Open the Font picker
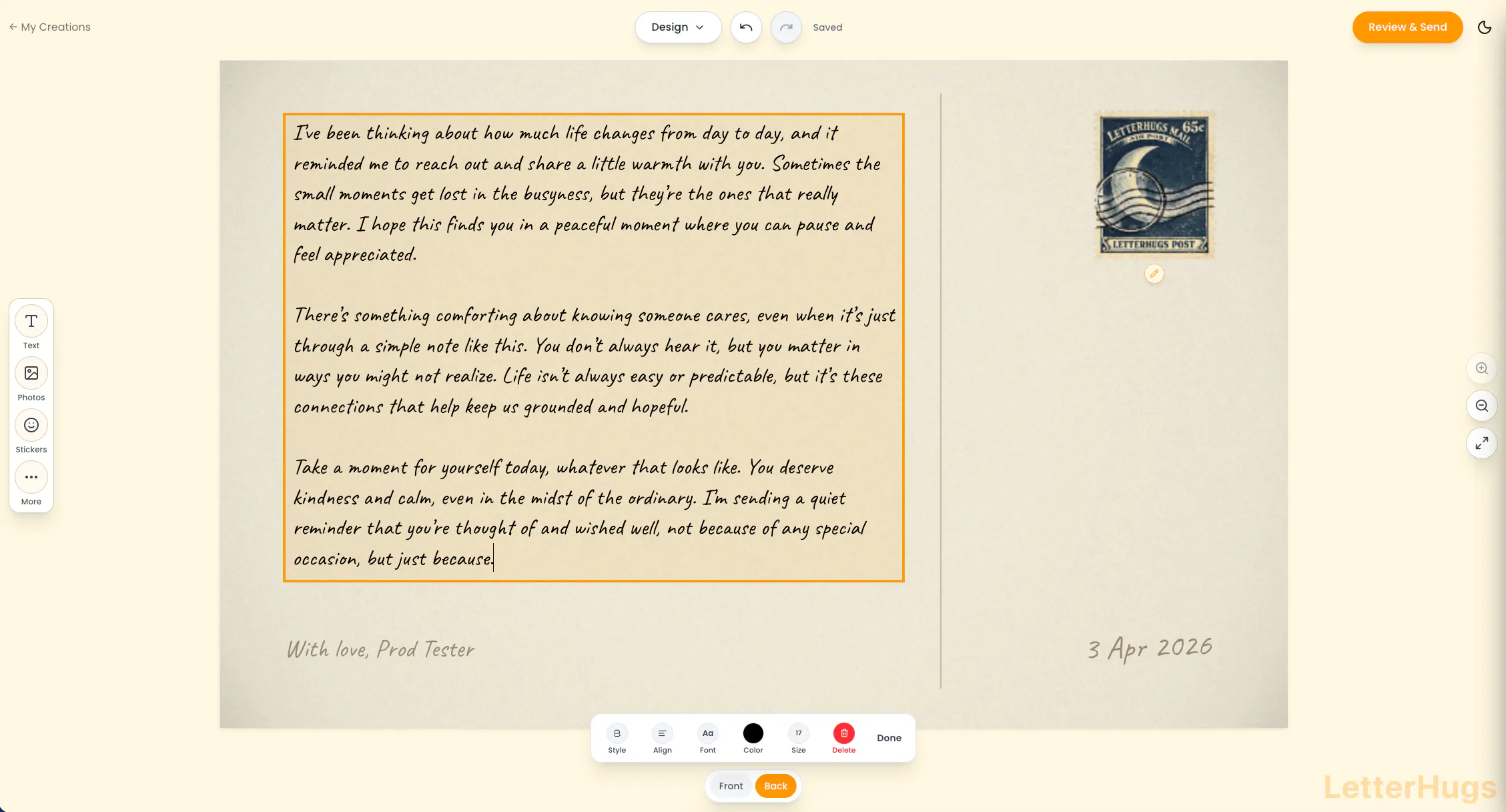1506x812 pixels. click(708, 739)
